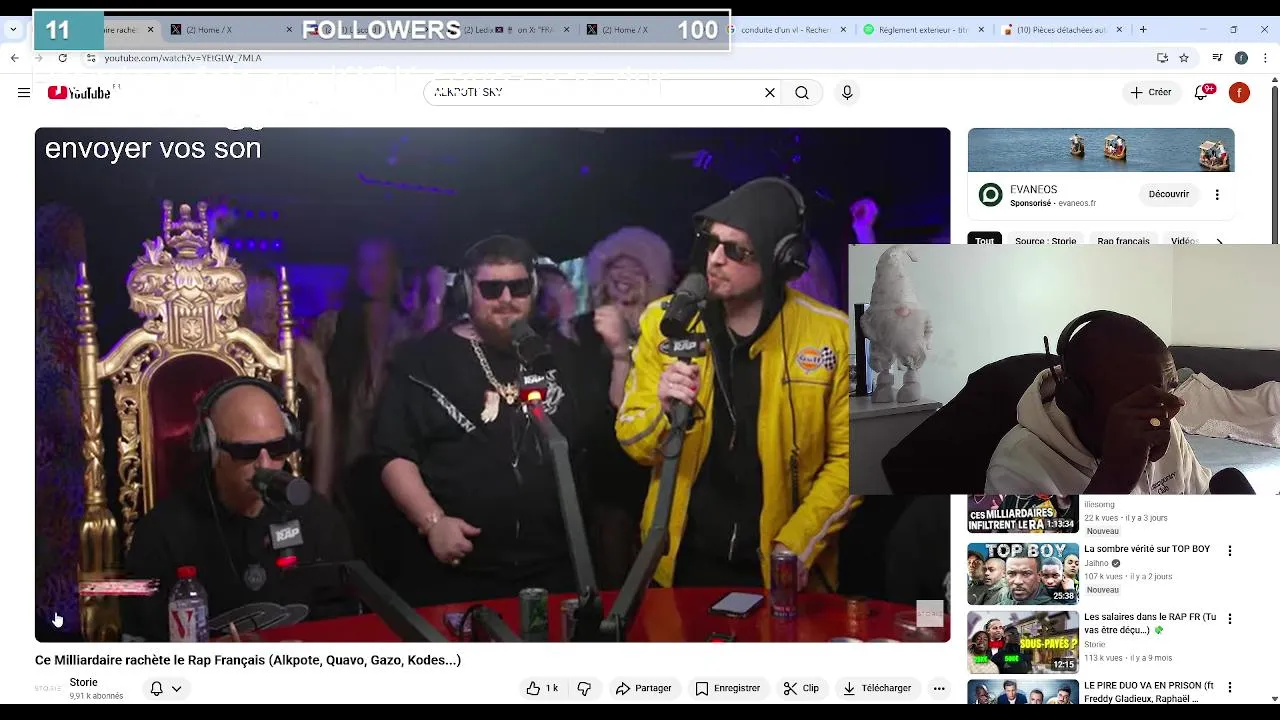The width and height of the screenshot is (1280, 720).
Task: Open Les salaires dans le RAP FR thumbnail
Action: click(1023, 642)
